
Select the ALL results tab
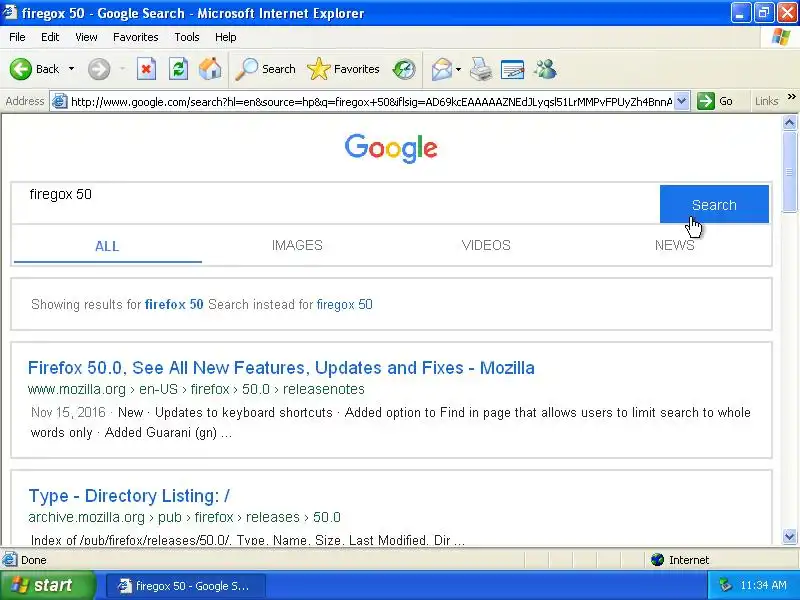point(107,246)
